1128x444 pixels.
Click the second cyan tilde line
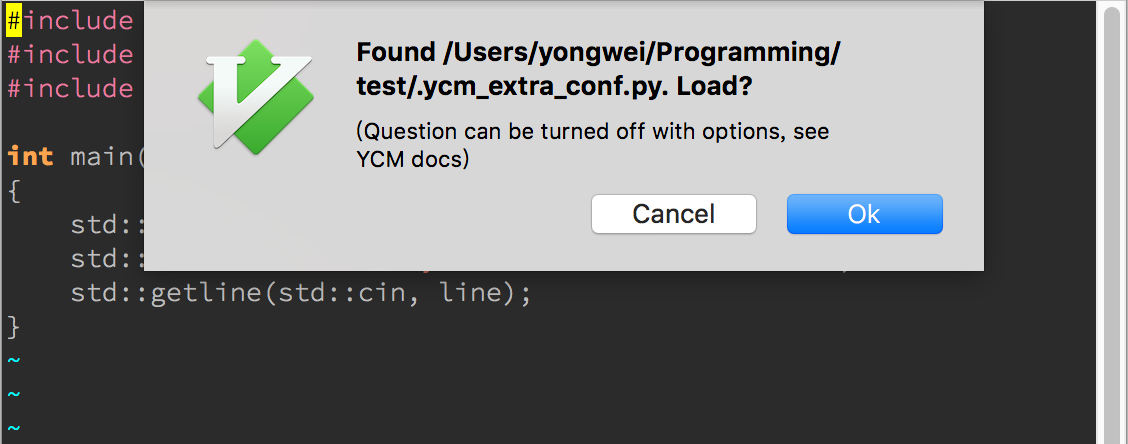coord(14,395)
